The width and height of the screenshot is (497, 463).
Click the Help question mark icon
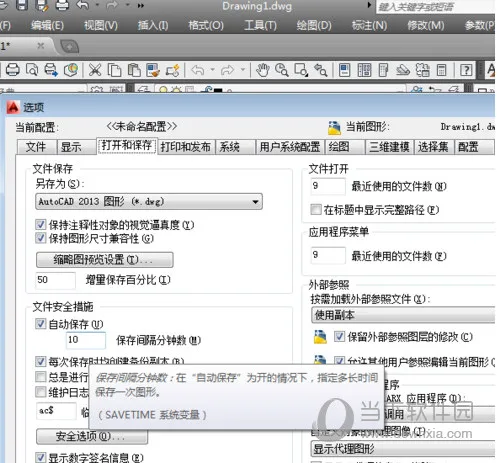[466, 70]
